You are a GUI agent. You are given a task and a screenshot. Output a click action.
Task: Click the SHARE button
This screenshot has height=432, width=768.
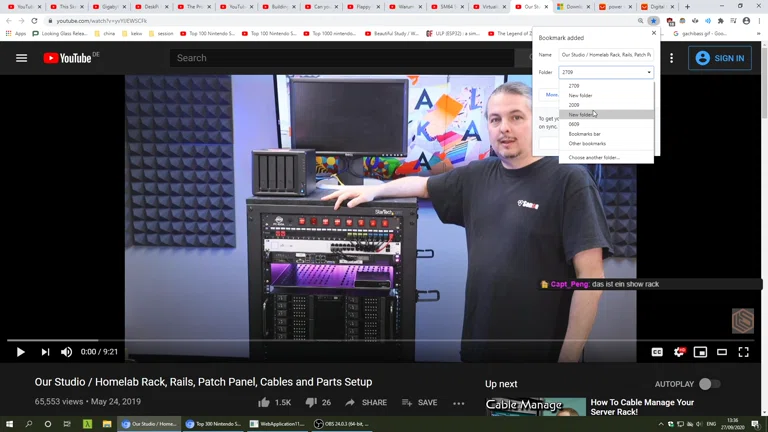(x=366, y=402)
